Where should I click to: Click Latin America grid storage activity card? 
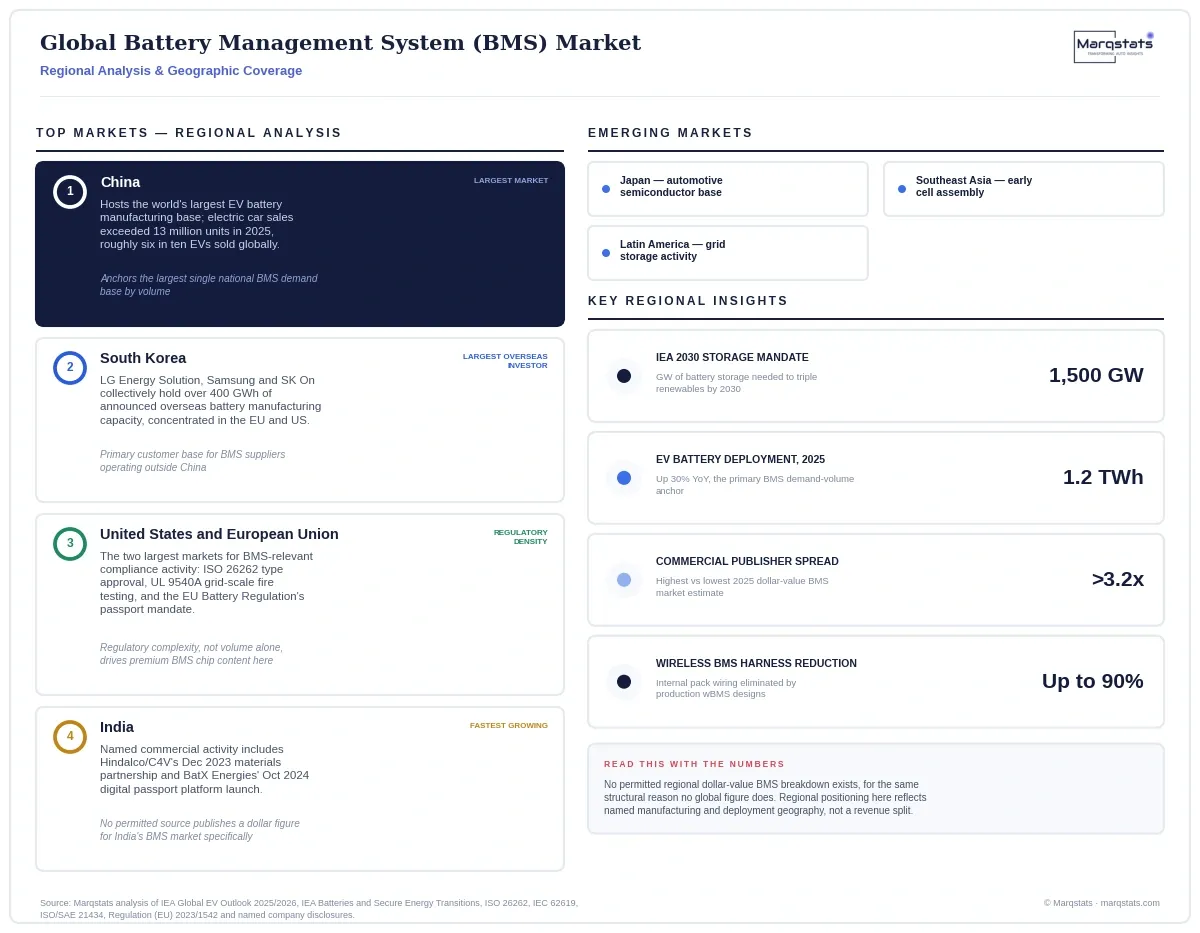tap(728, 253)
